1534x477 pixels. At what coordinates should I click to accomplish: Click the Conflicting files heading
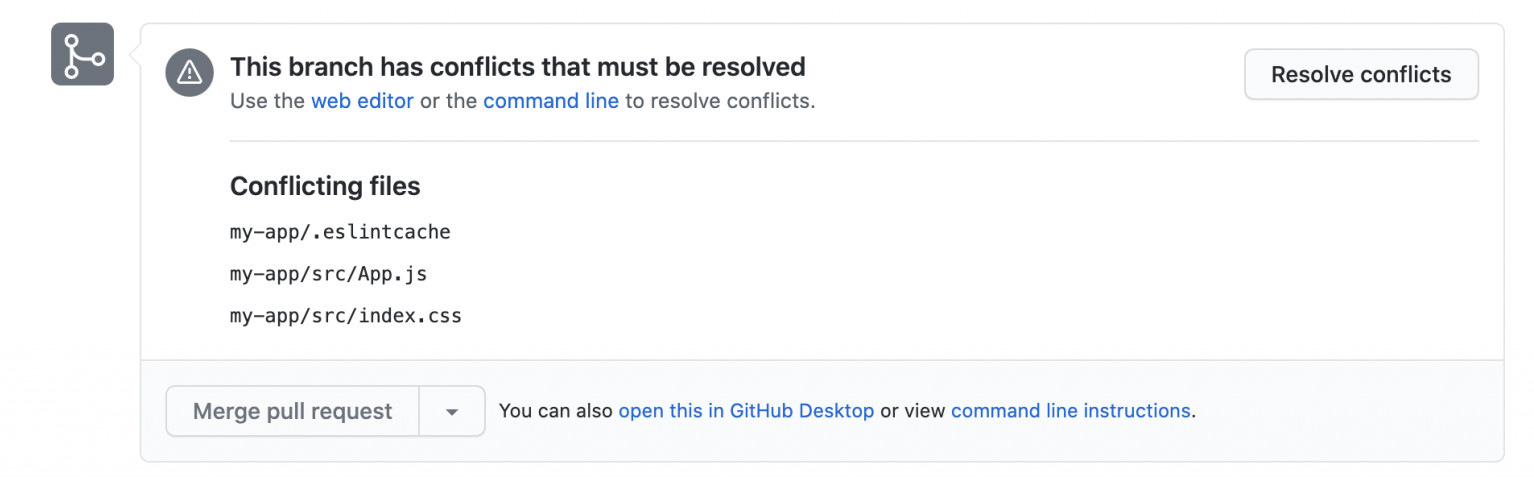[x=325, y=186]
